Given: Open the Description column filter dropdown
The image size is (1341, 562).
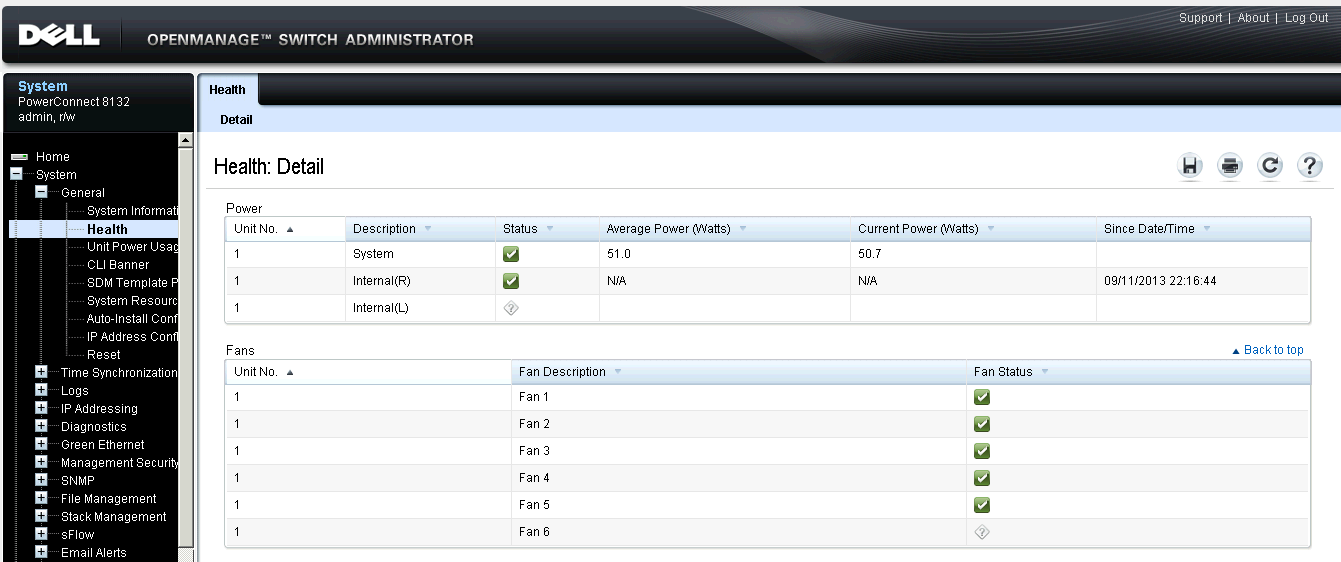Looking at the screenshot, I should [428, 229].
